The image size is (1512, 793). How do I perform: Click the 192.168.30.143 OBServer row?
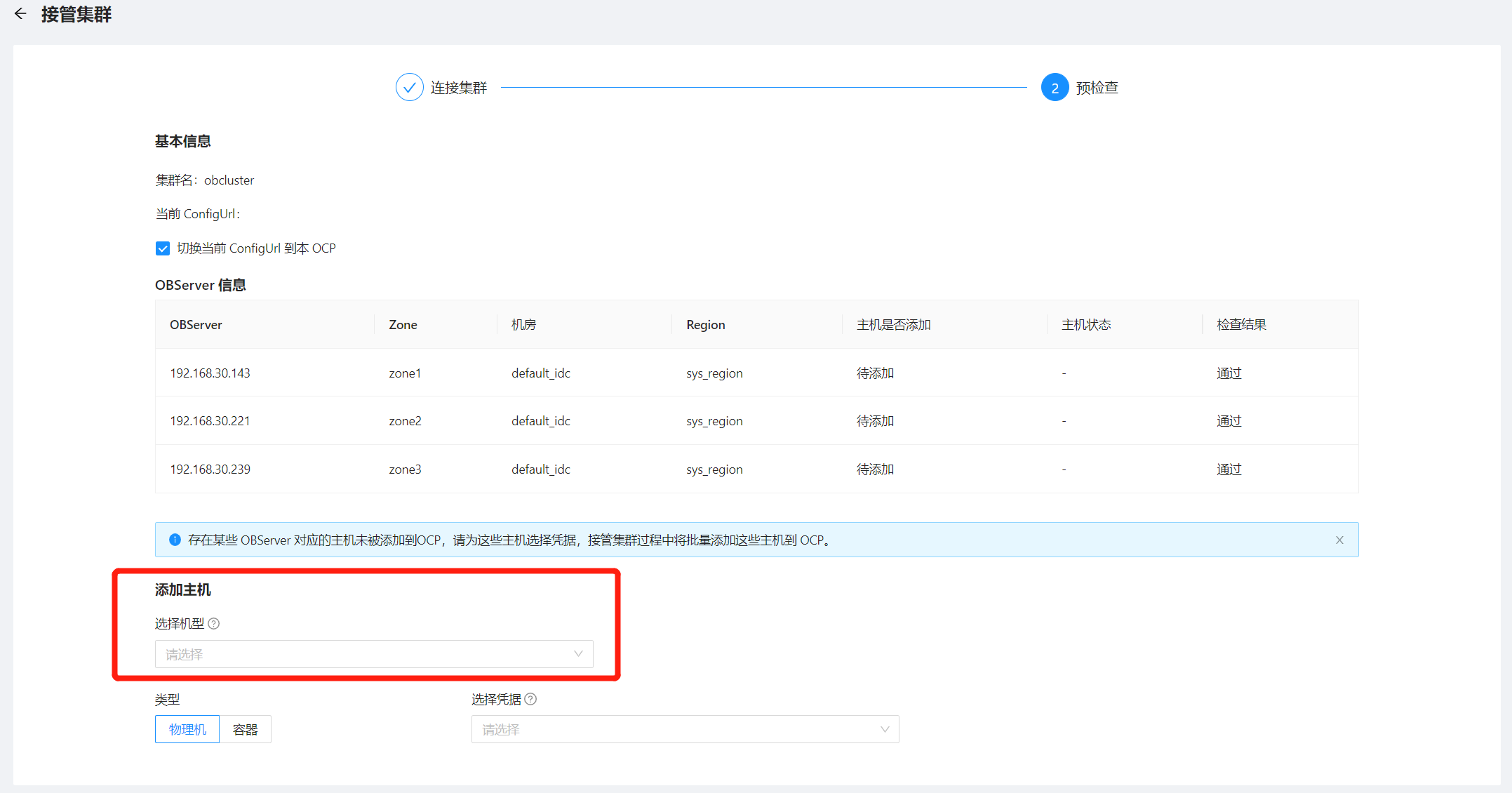(210, 373)
